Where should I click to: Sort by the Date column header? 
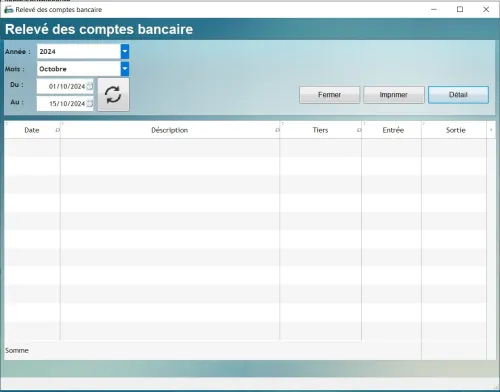[x=32, y=130]
